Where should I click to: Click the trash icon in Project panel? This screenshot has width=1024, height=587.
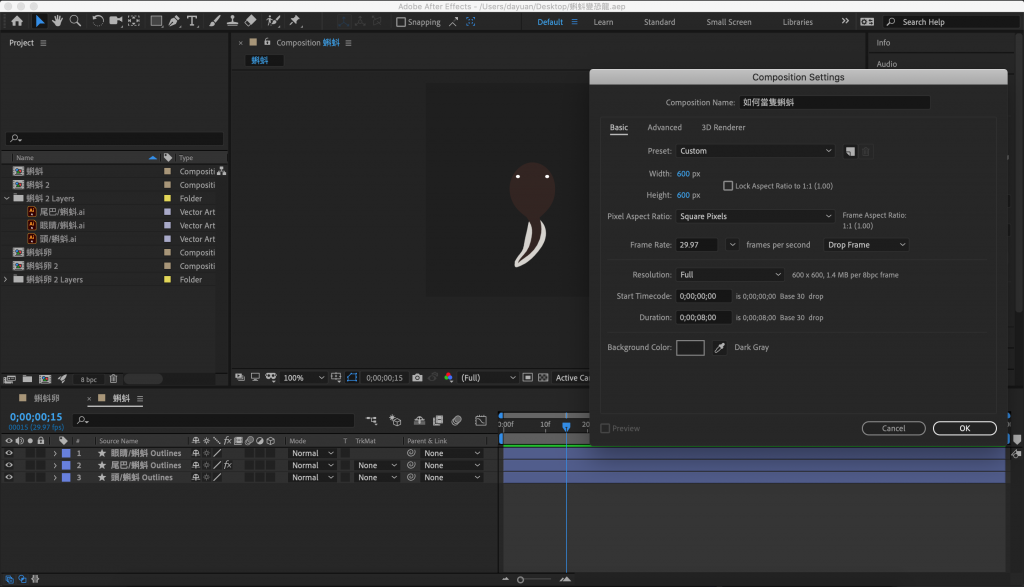click(113, 379)
